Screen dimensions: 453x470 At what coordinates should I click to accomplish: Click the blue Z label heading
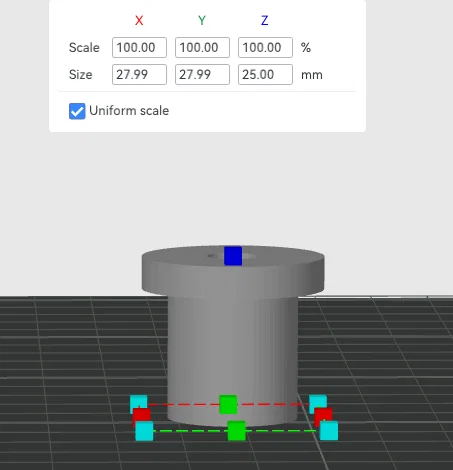264,21
